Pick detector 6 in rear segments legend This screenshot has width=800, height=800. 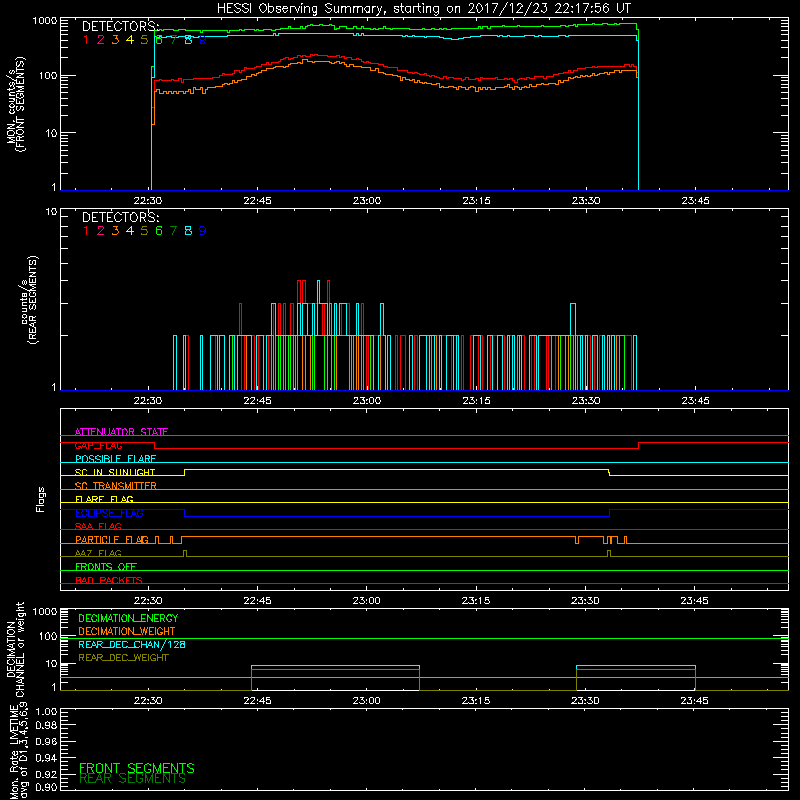pos(159,231)
